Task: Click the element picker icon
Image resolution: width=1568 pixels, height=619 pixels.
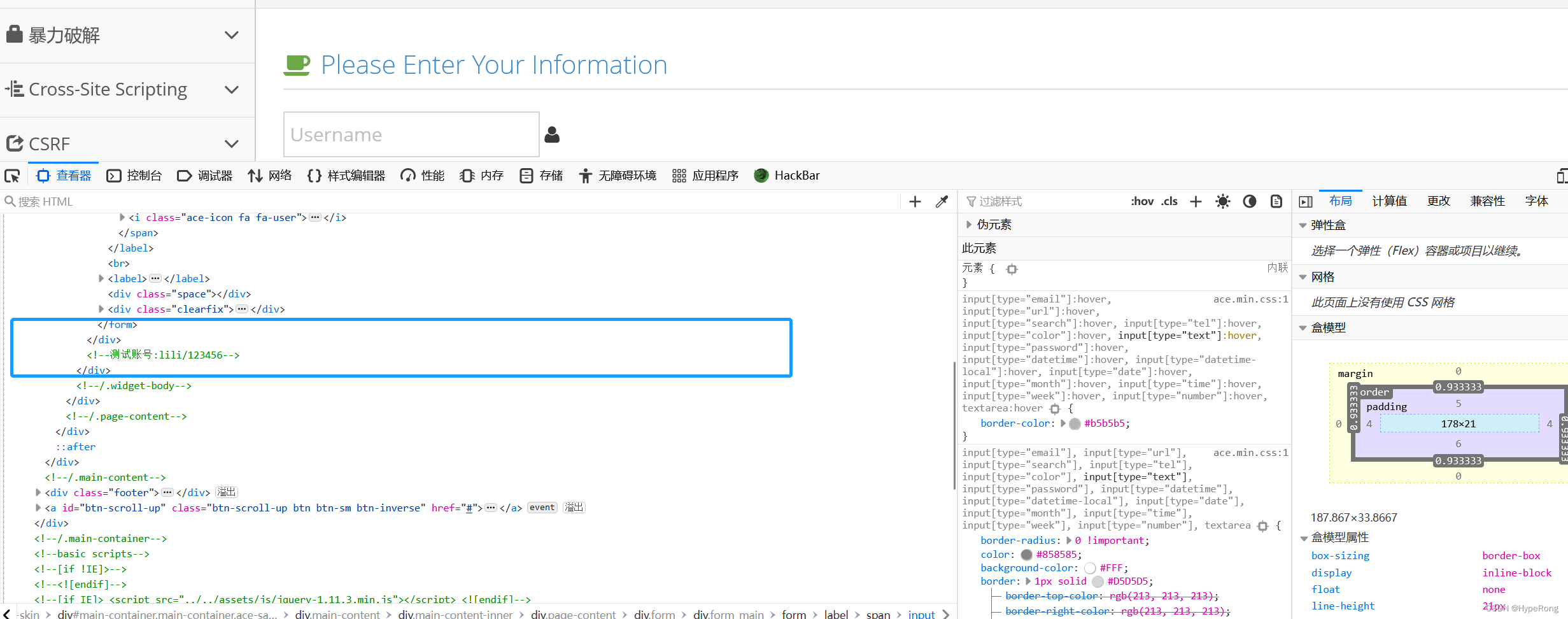Action: [x=13, y=176]
